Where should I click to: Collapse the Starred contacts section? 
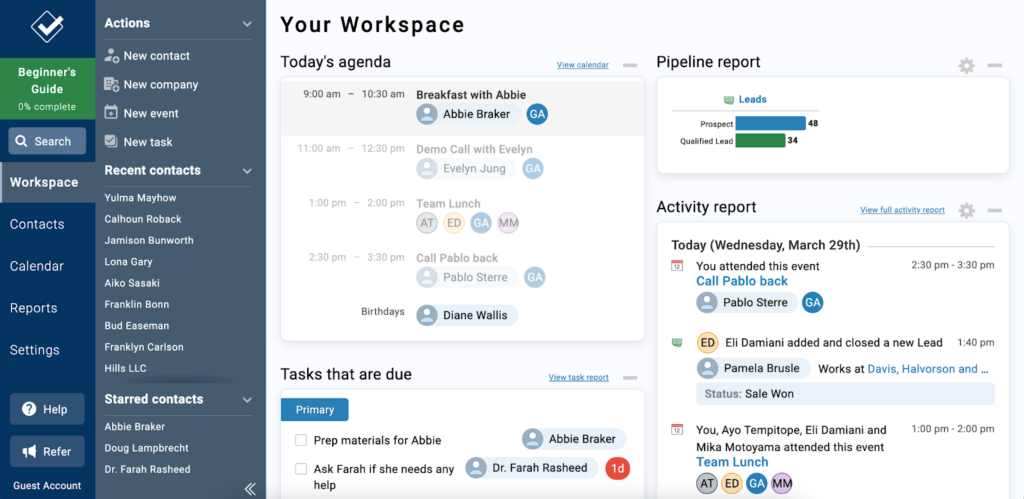(x=247, y=400)
